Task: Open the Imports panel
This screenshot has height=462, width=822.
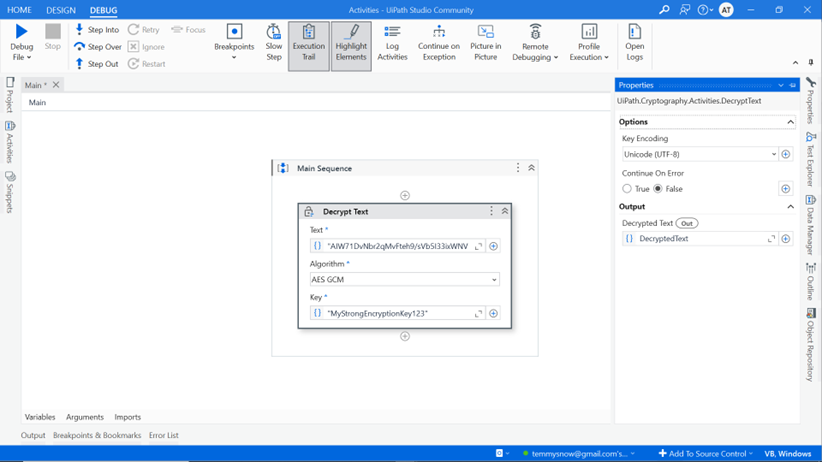Action: (127, 417)
